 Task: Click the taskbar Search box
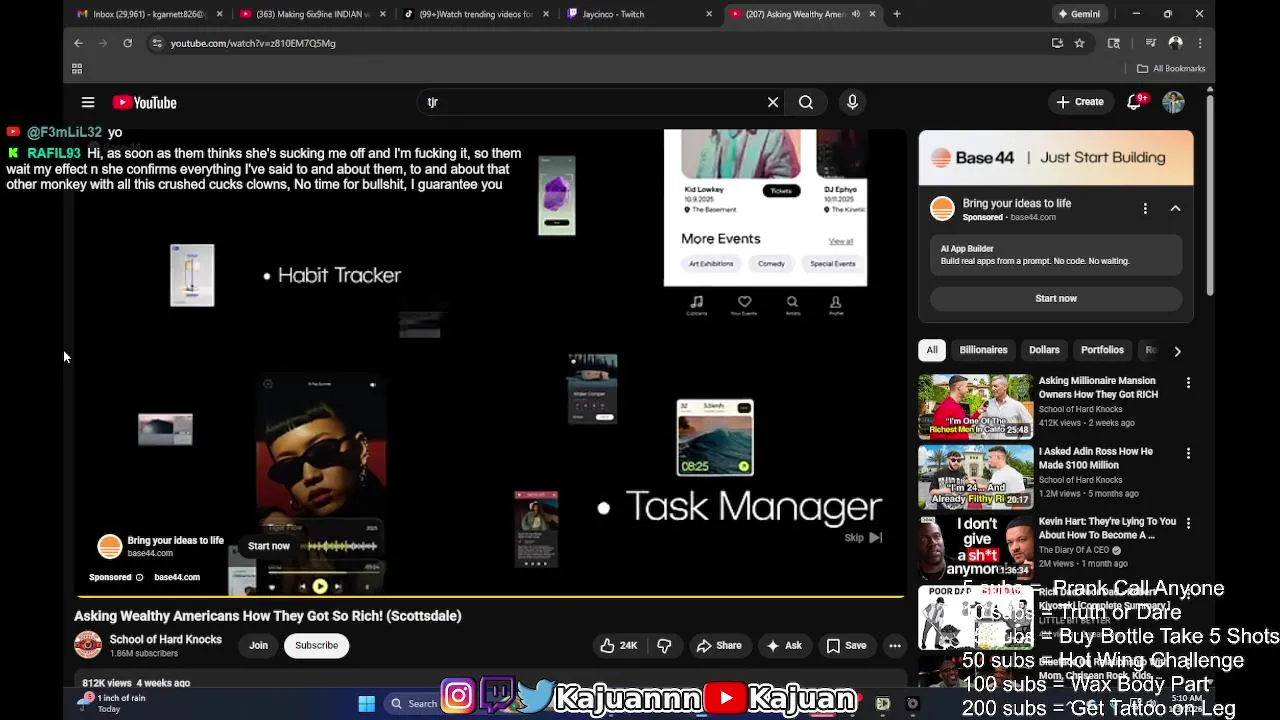click(412, 703)
